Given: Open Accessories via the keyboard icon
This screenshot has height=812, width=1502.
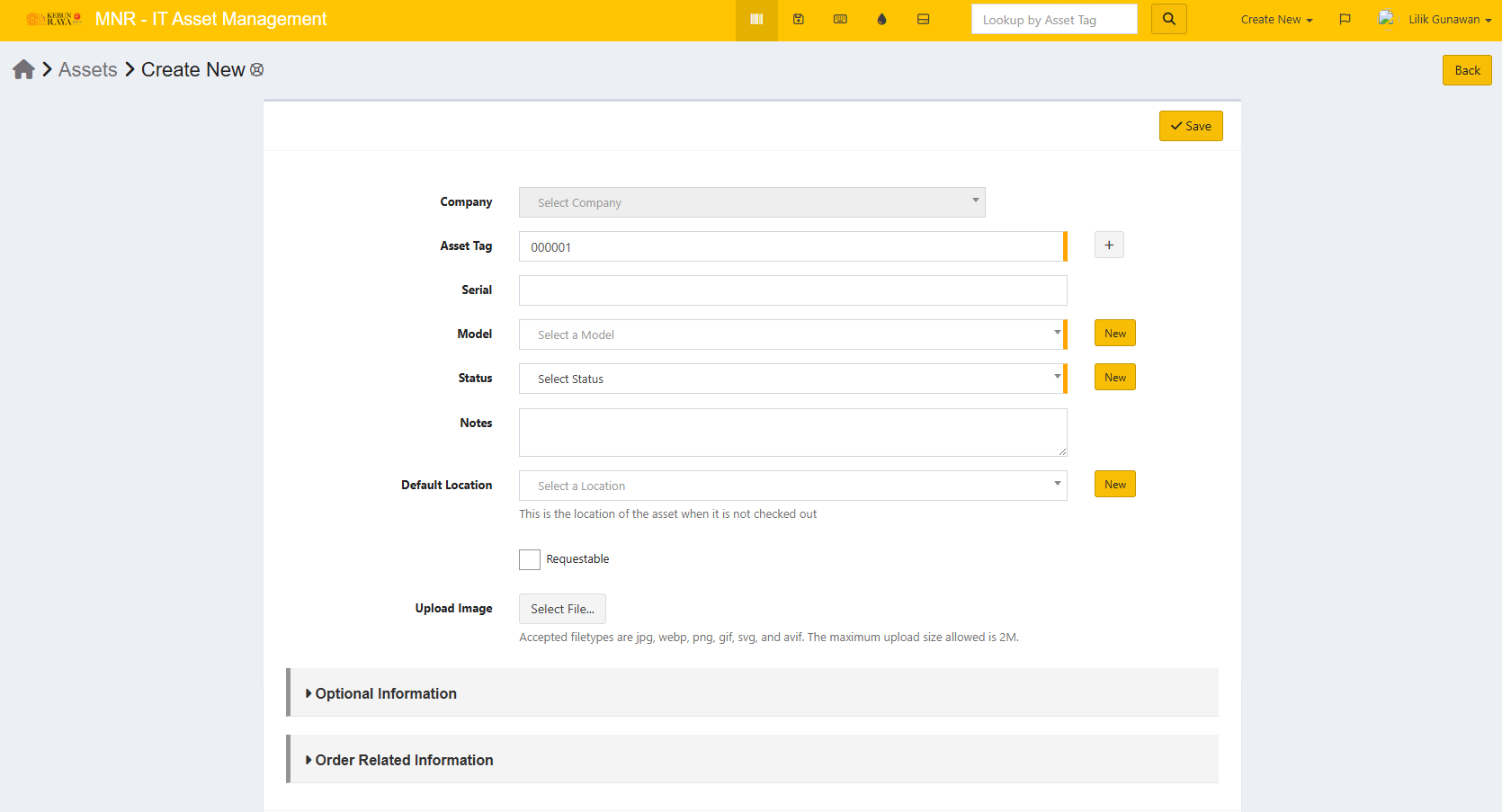Looking at the screenshot, I should (x=840, y=20).
